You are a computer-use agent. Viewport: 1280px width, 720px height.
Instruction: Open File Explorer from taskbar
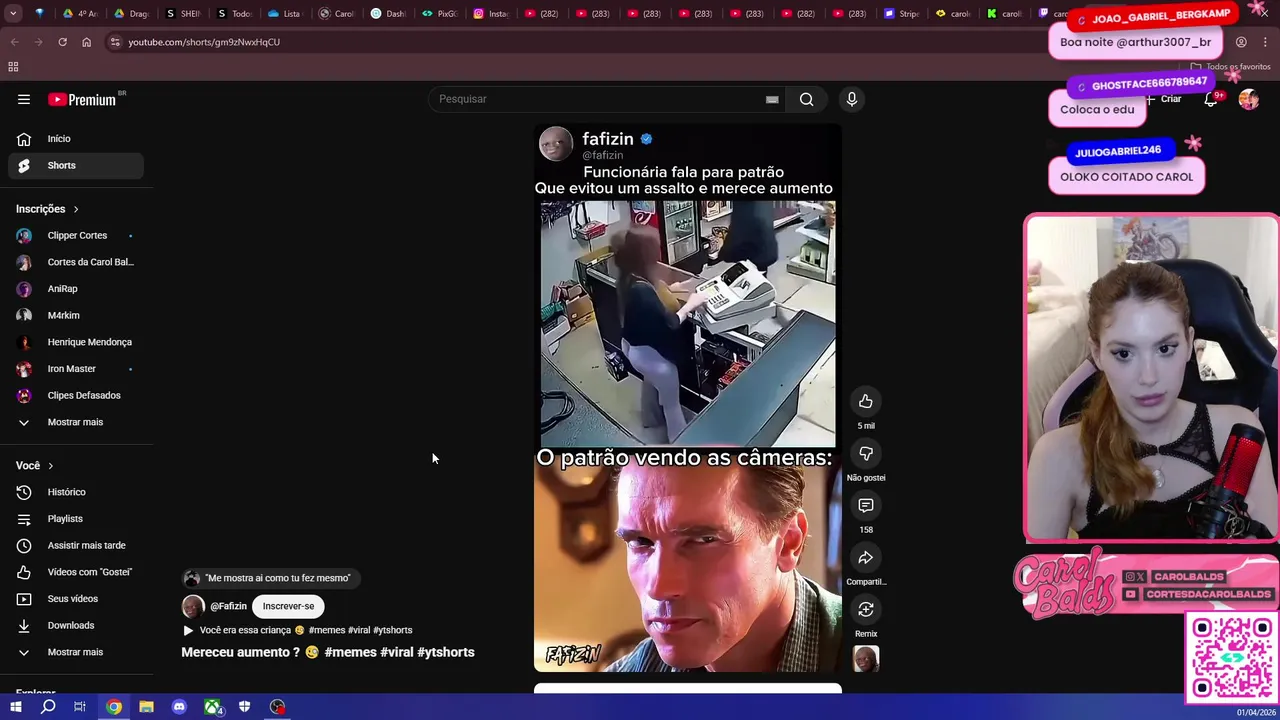(146, 707)
